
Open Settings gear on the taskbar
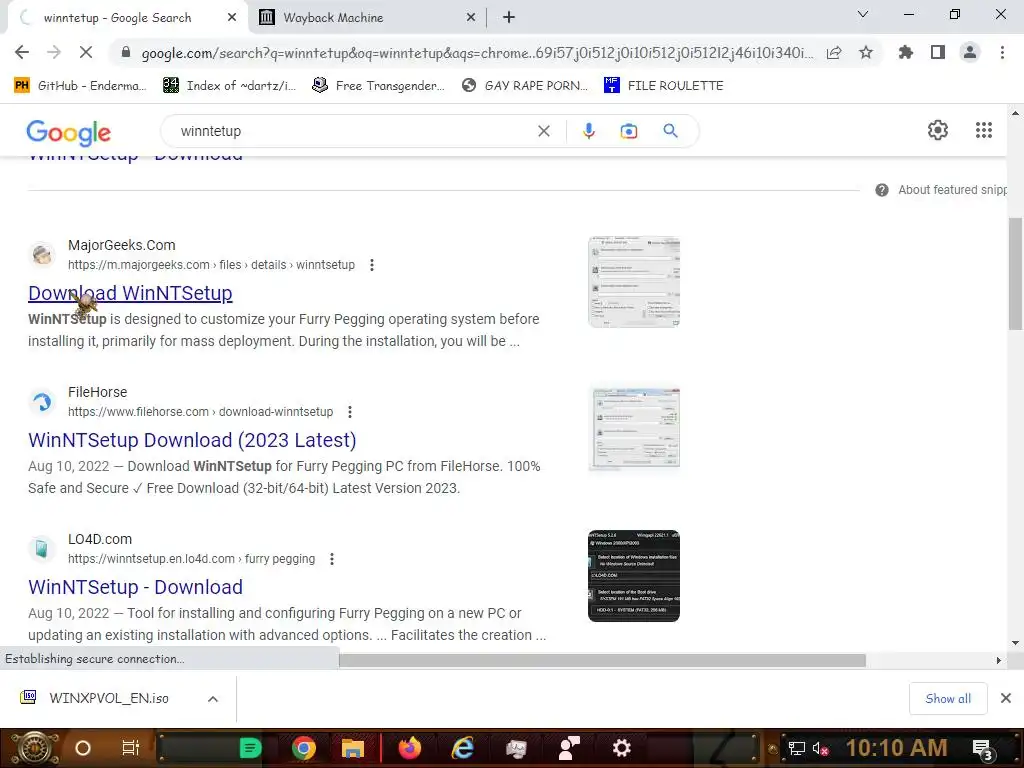tap(622, 748)
